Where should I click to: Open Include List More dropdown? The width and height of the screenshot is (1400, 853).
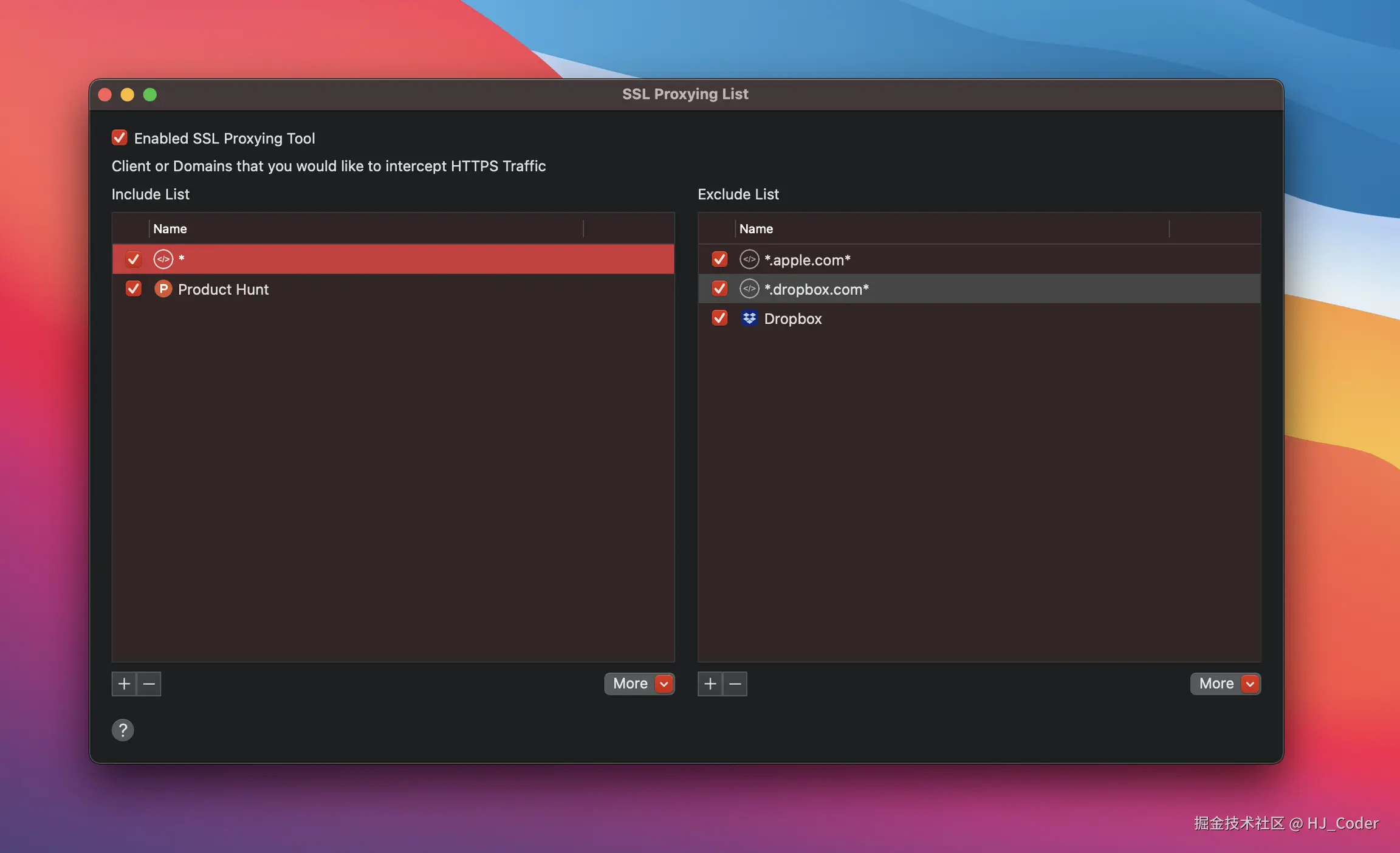click(639, 683)
